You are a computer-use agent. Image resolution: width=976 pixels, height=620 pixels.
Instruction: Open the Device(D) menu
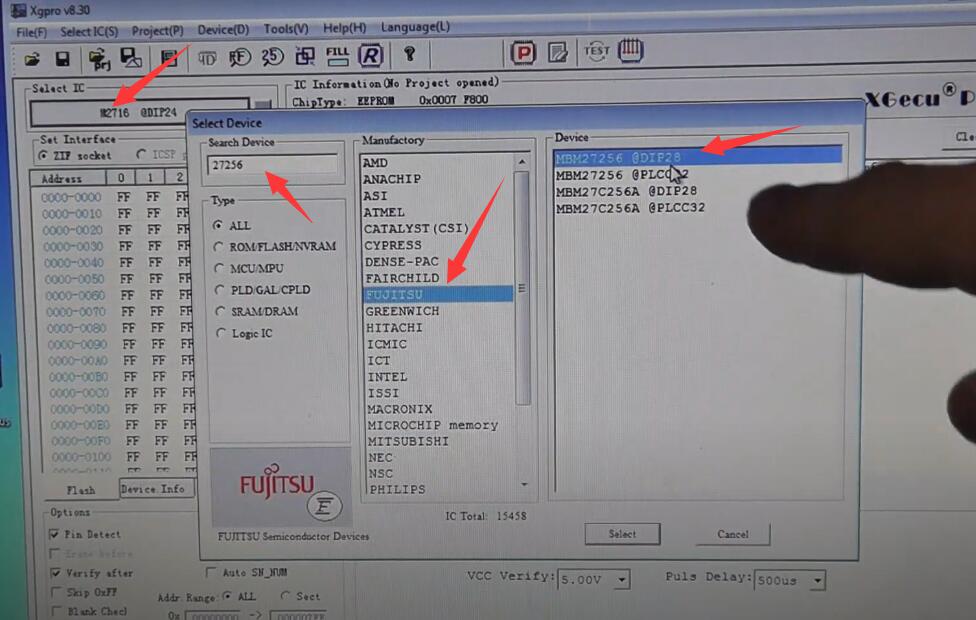click(223, 29)
